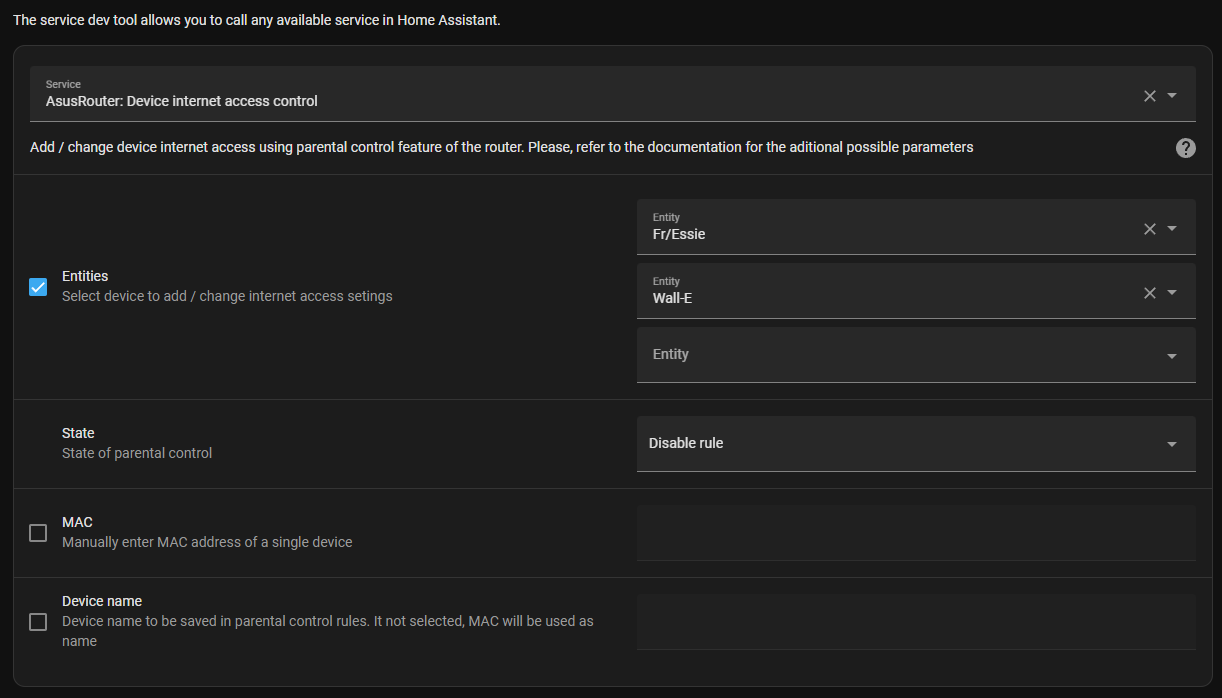The image size is (1222, 698).
Task: Open the service help question mark icon
Action: (1185, 148)
